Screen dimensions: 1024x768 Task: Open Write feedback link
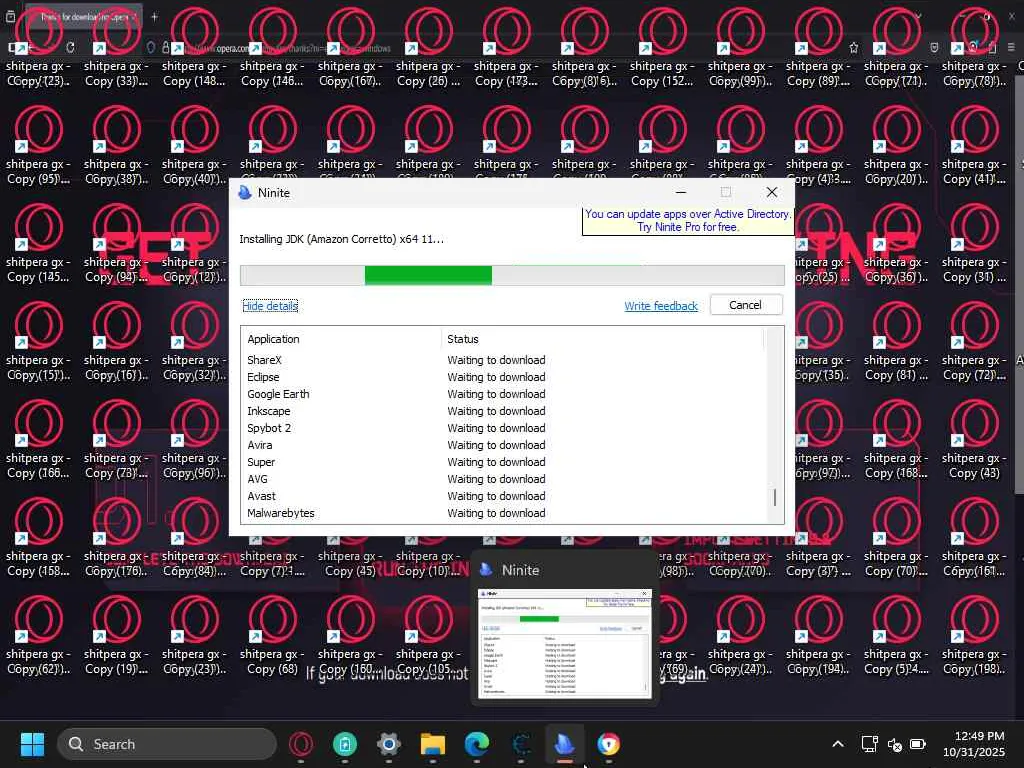click(x=661, y=306)
